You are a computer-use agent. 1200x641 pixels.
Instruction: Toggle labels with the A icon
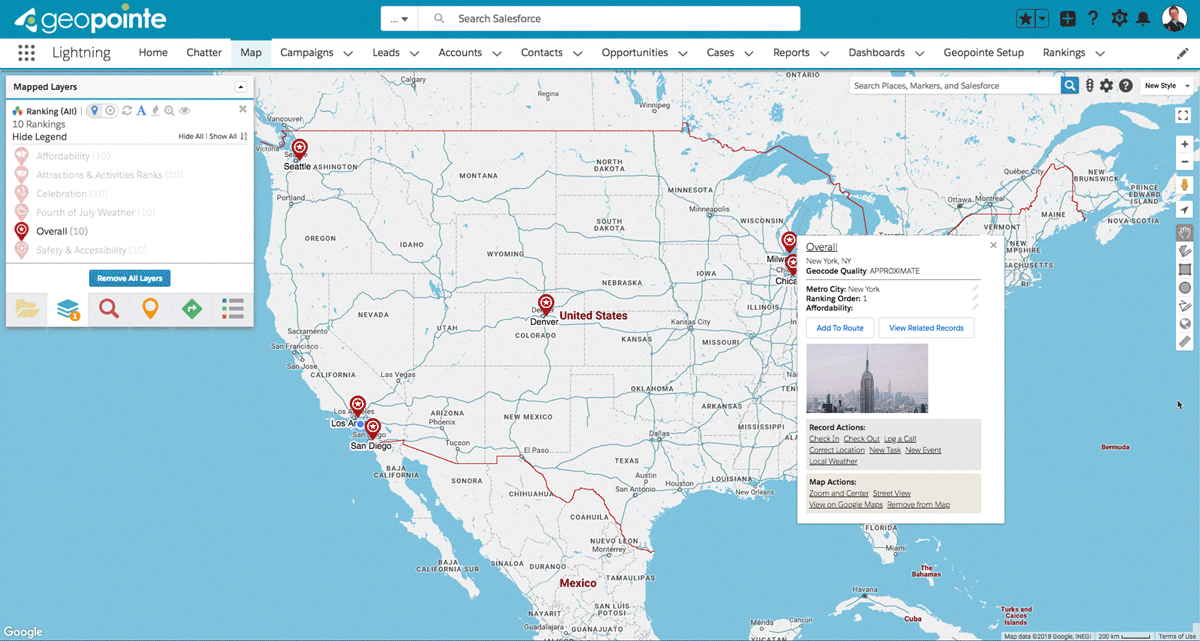coord(141,111)
